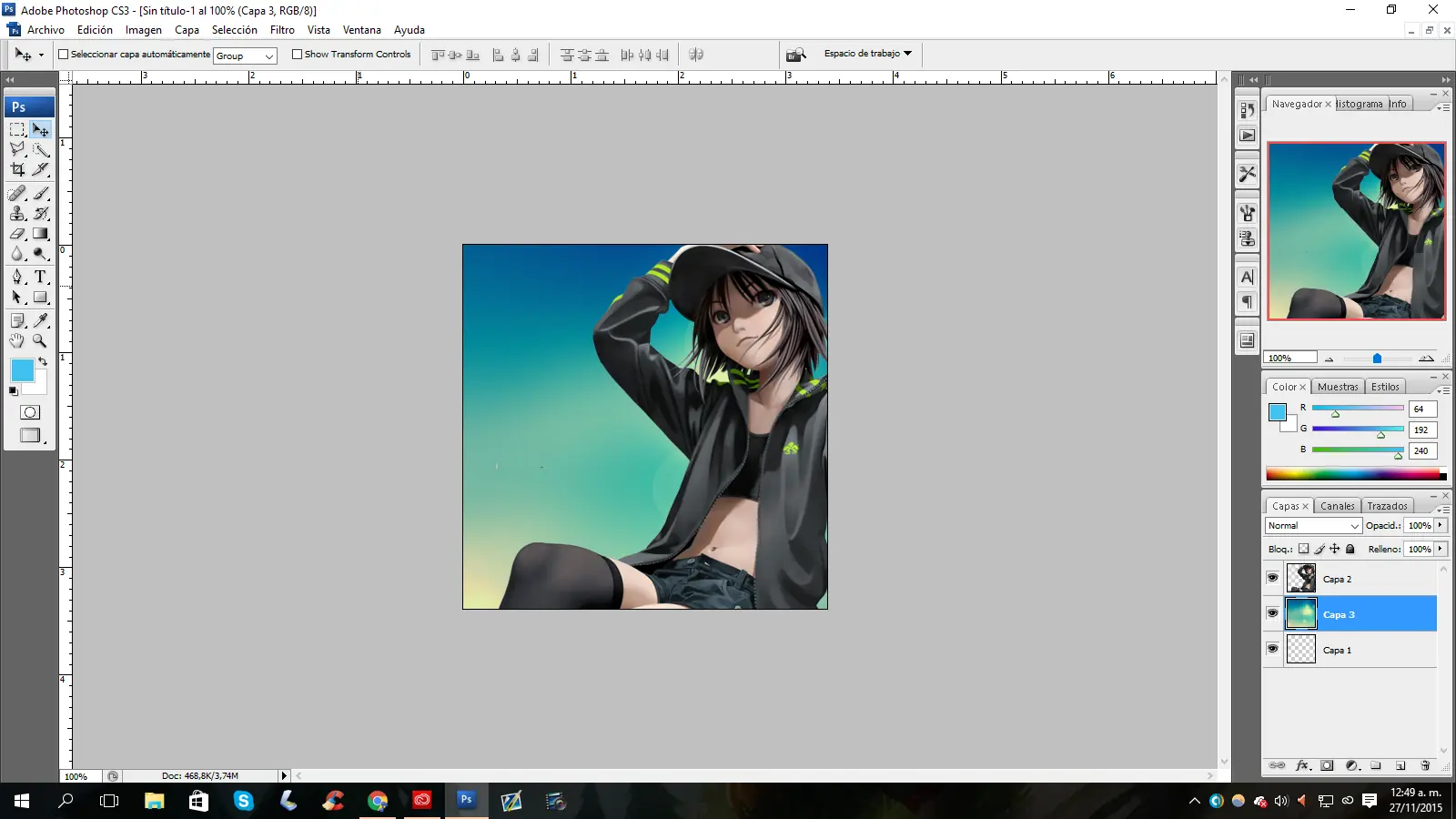
Task: Toggle lock transparent pixels
Action: click(1303, 549)
